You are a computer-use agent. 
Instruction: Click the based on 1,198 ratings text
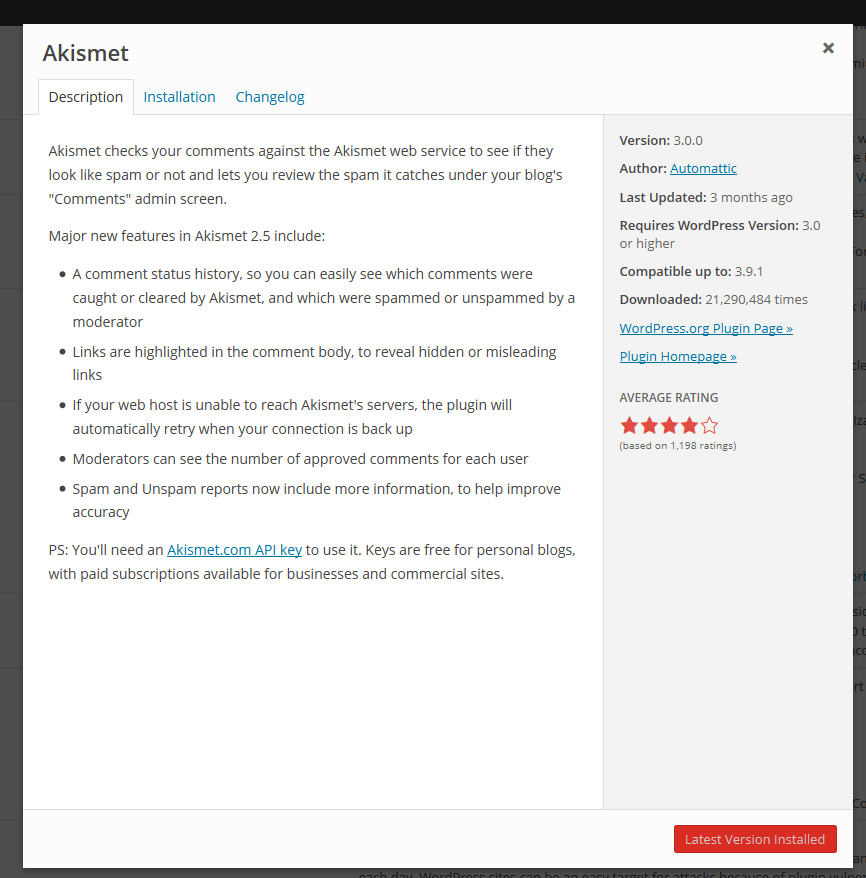pyautogui.click(x=677, y=446)
